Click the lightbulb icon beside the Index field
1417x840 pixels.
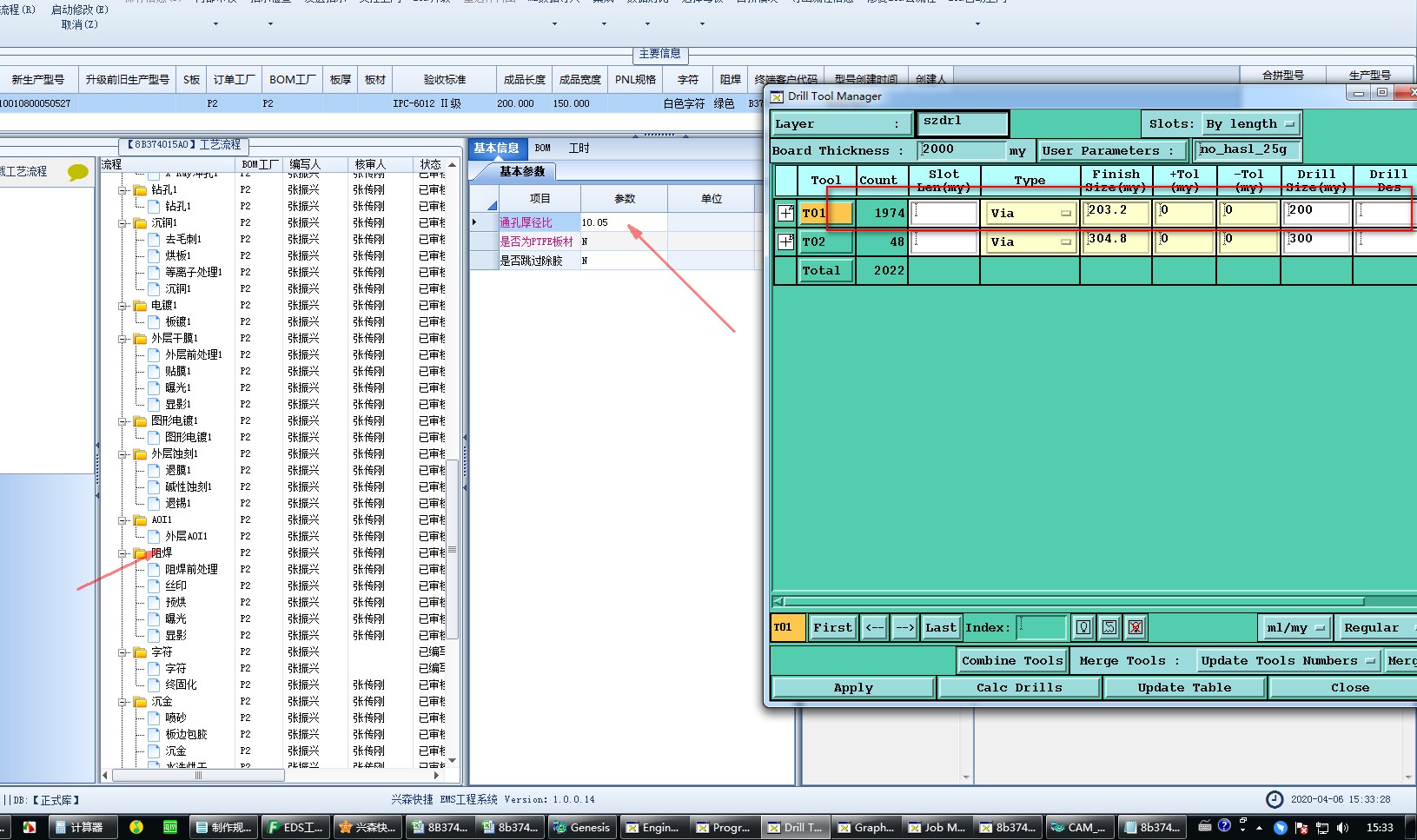pos(1083,627)
